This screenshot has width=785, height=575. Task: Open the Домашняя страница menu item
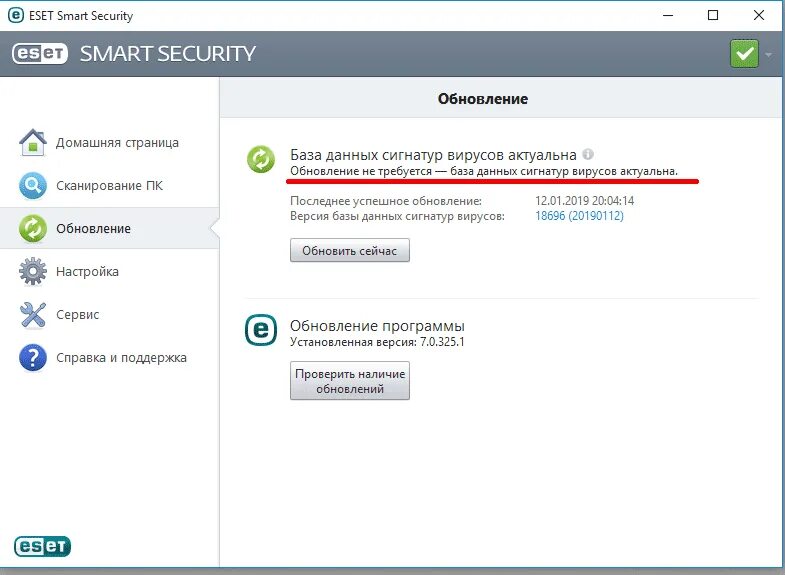(117, 143)
